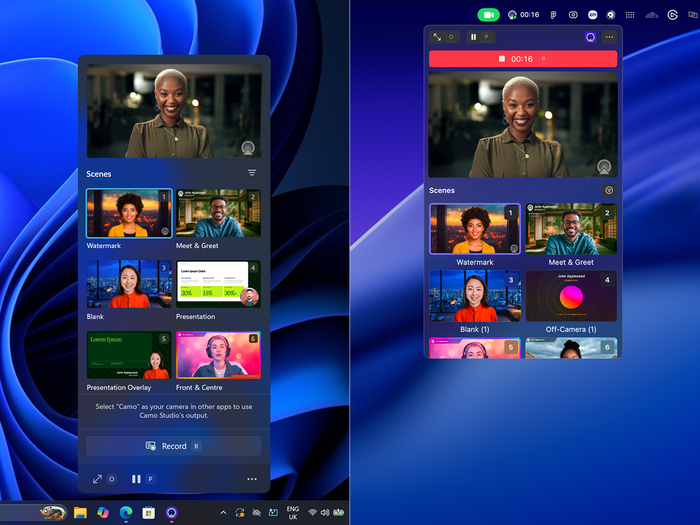Switch to the Blank (1) scene thumbnail

pyautogui.click(x=475, y=296)
